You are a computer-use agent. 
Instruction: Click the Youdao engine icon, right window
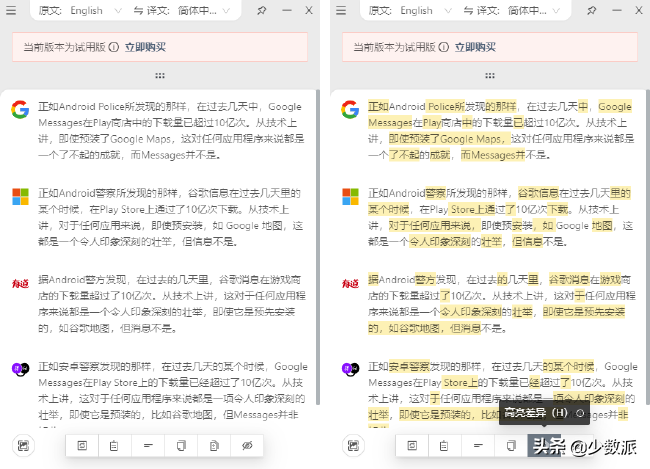tap(350, 284)
